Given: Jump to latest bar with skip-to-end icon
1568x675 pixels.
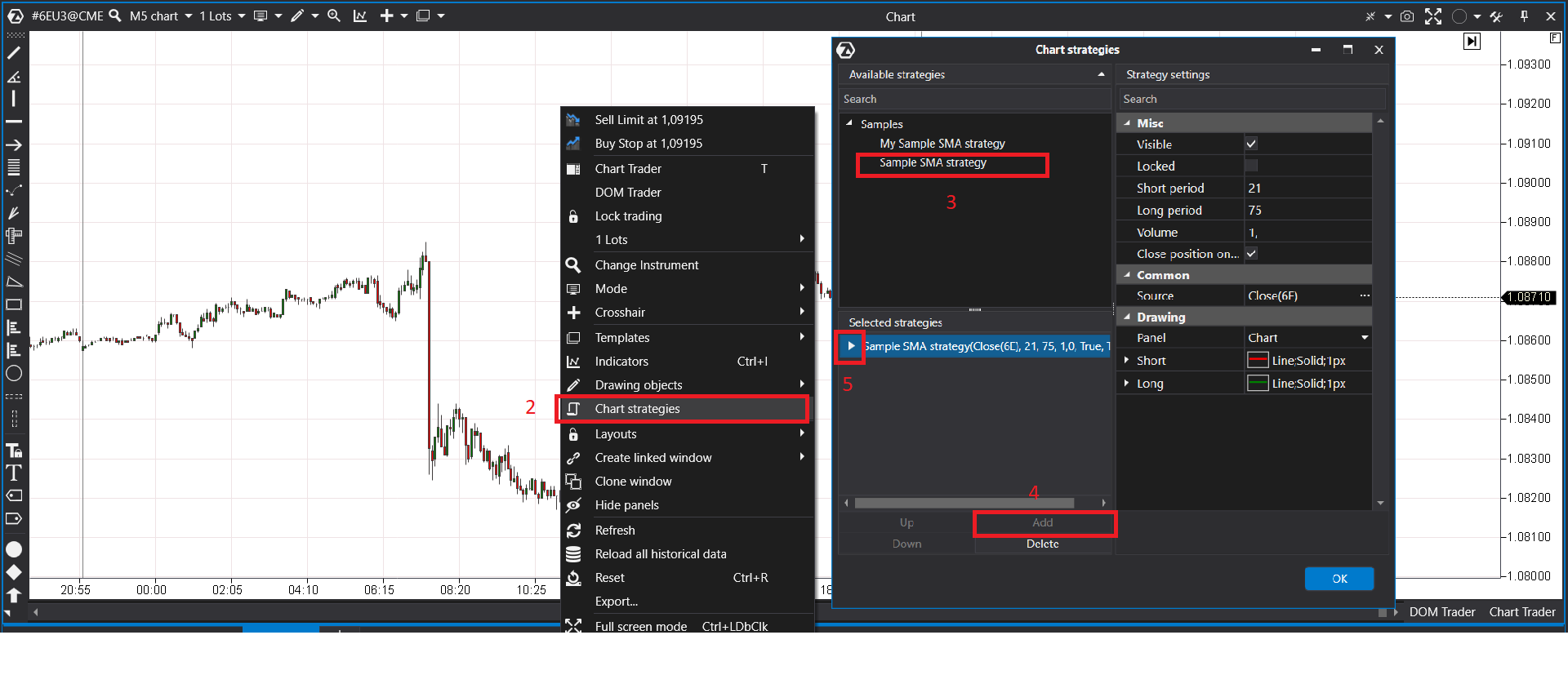Looking at the screenshot, I should [1472, 41].
